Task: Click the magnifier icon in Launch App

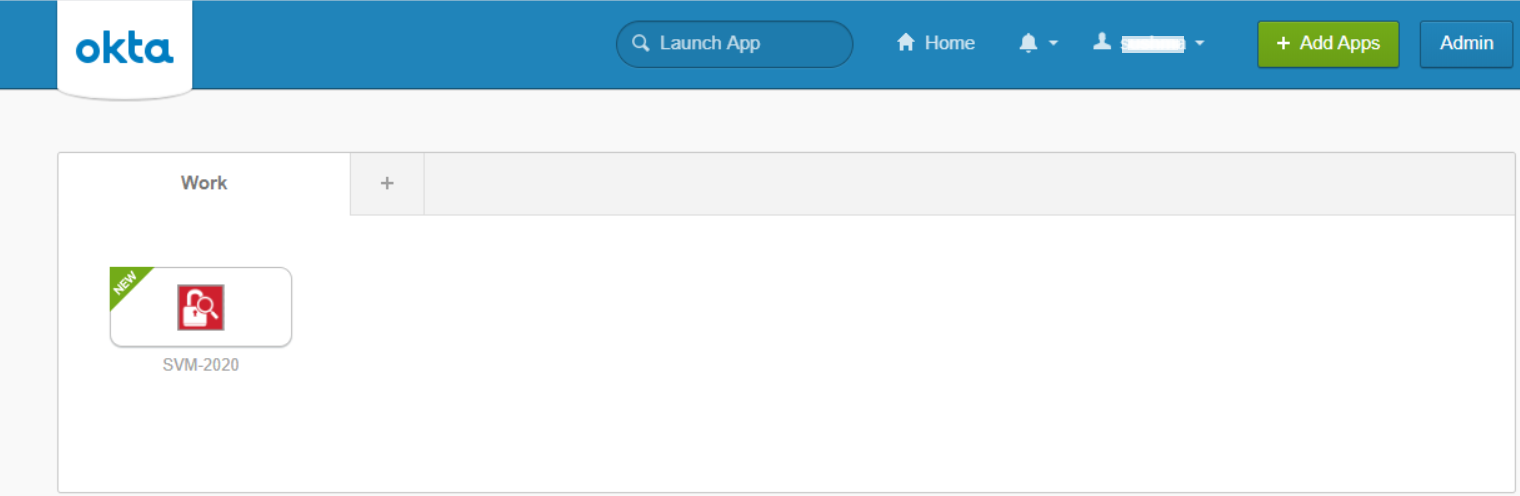Action: [x=641, y=44]
